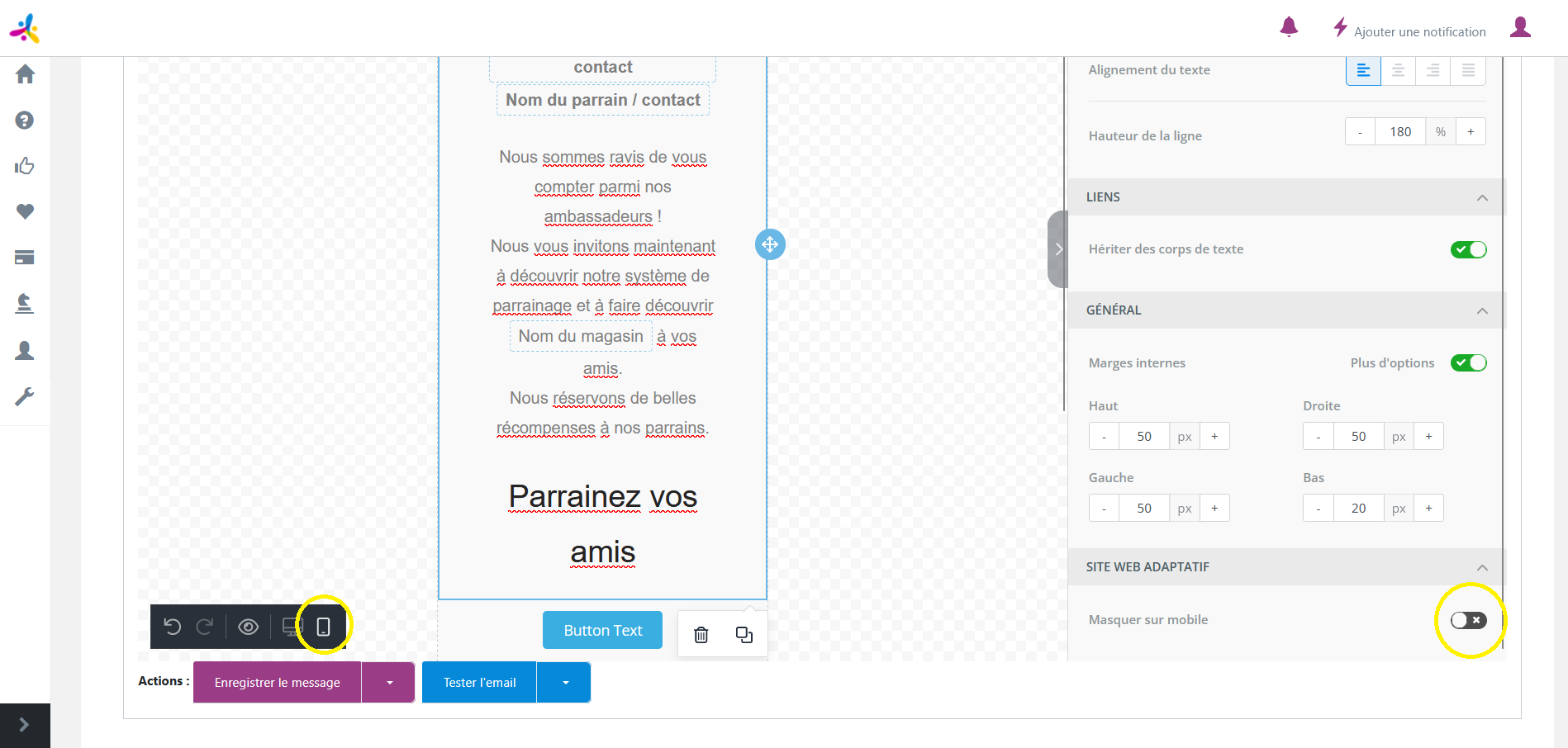Turn off Plus d'options toggle

pyautogui.click(x=1468, y=362)
